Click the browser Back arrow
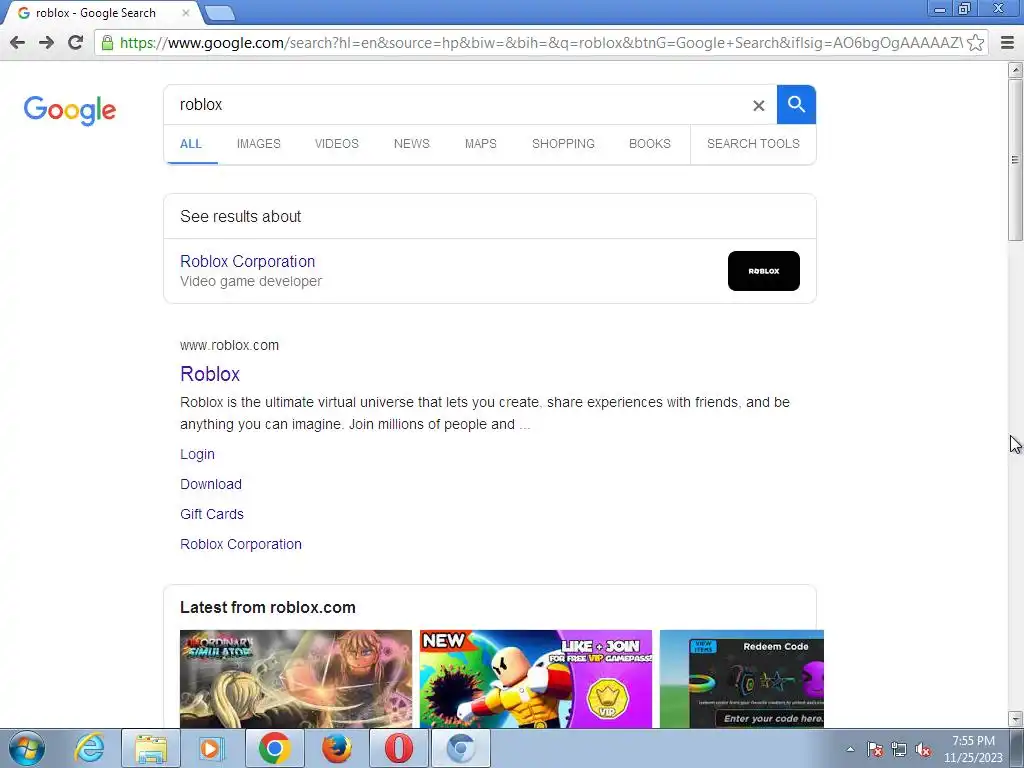1024x768 pixels. pos(18,43)
